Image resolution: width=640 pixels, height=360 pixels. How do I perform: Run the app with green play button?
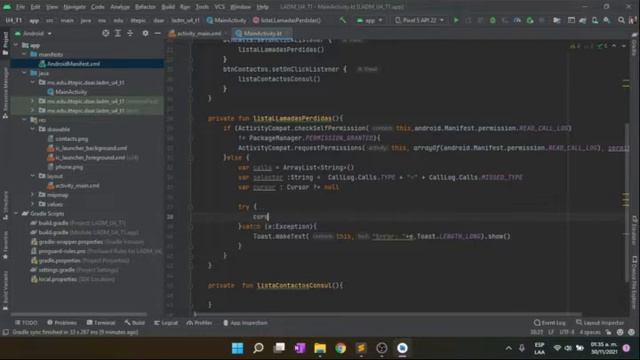(x=456, y=20)
